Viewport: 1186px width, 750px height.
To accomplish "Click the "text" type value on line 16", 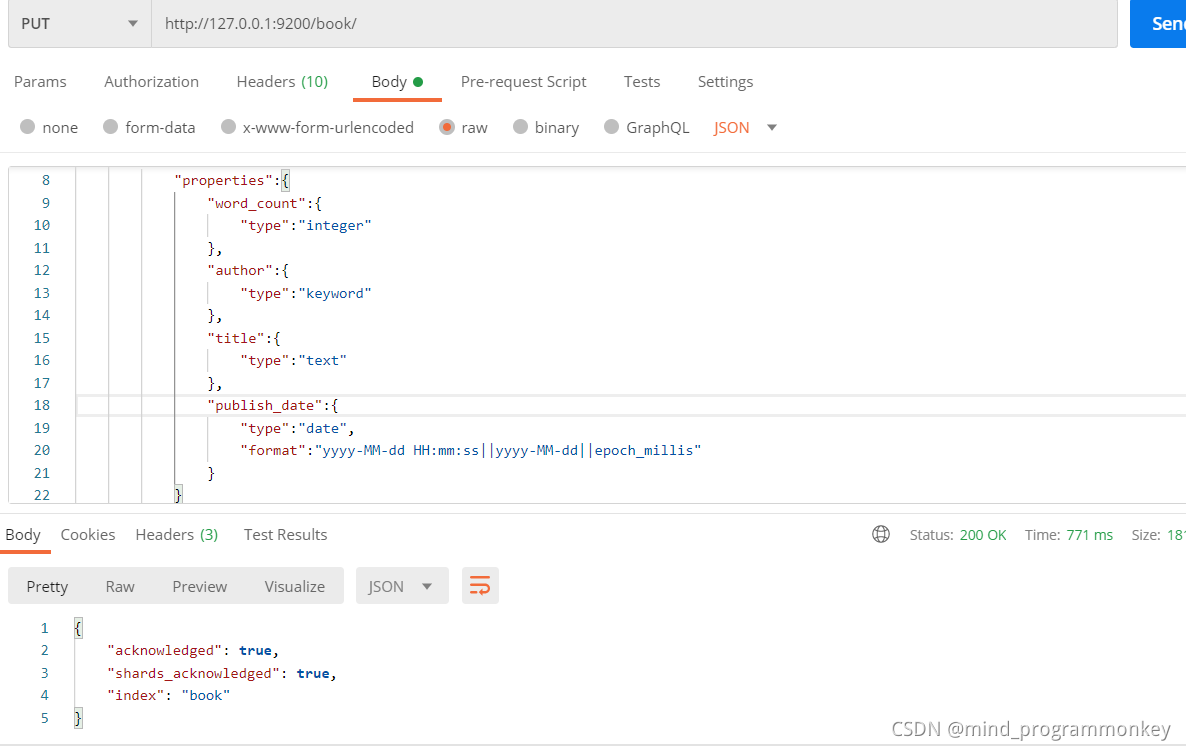I will 322,361.
